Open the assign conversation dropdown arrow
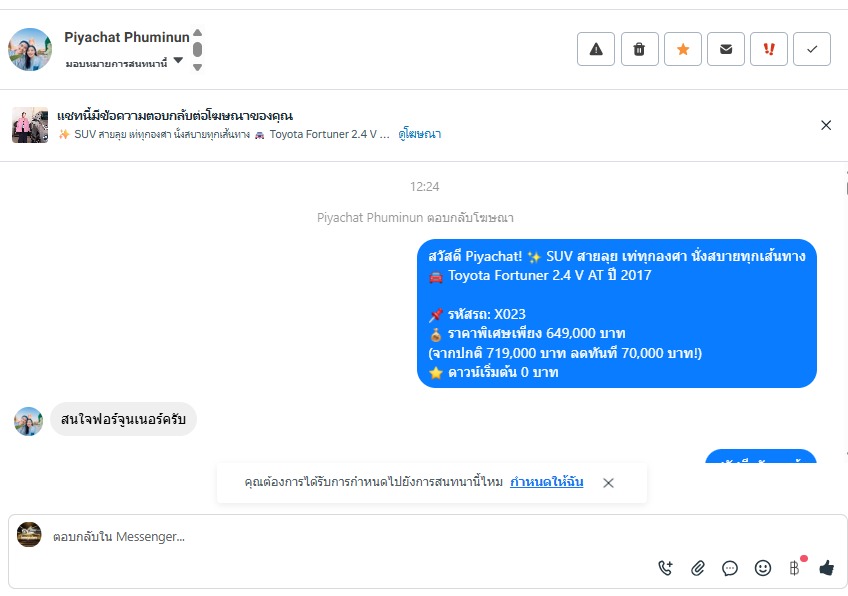 tap(178, 60)
